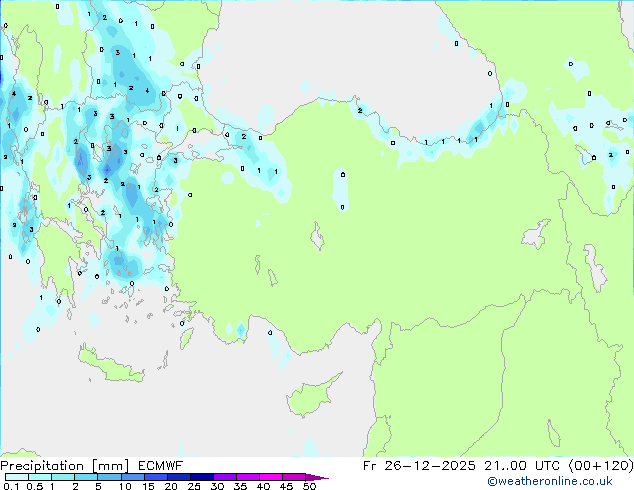Click the "(00+120)" forecast offset text
Image resolution: width=634 pixels, height=490 pixels.
(x=601, y=466)
